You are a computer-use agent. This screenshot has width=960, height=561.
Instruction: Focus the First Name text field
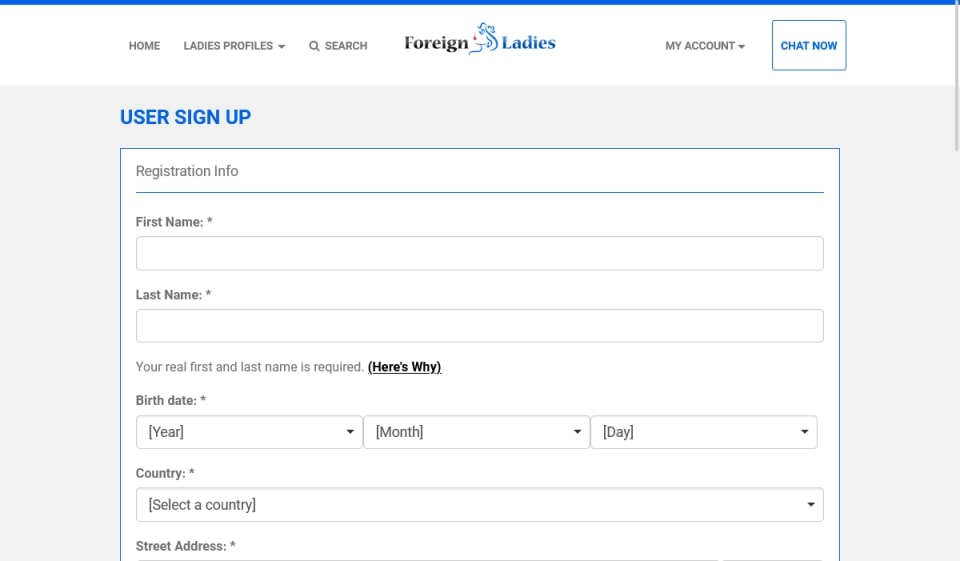479,253
